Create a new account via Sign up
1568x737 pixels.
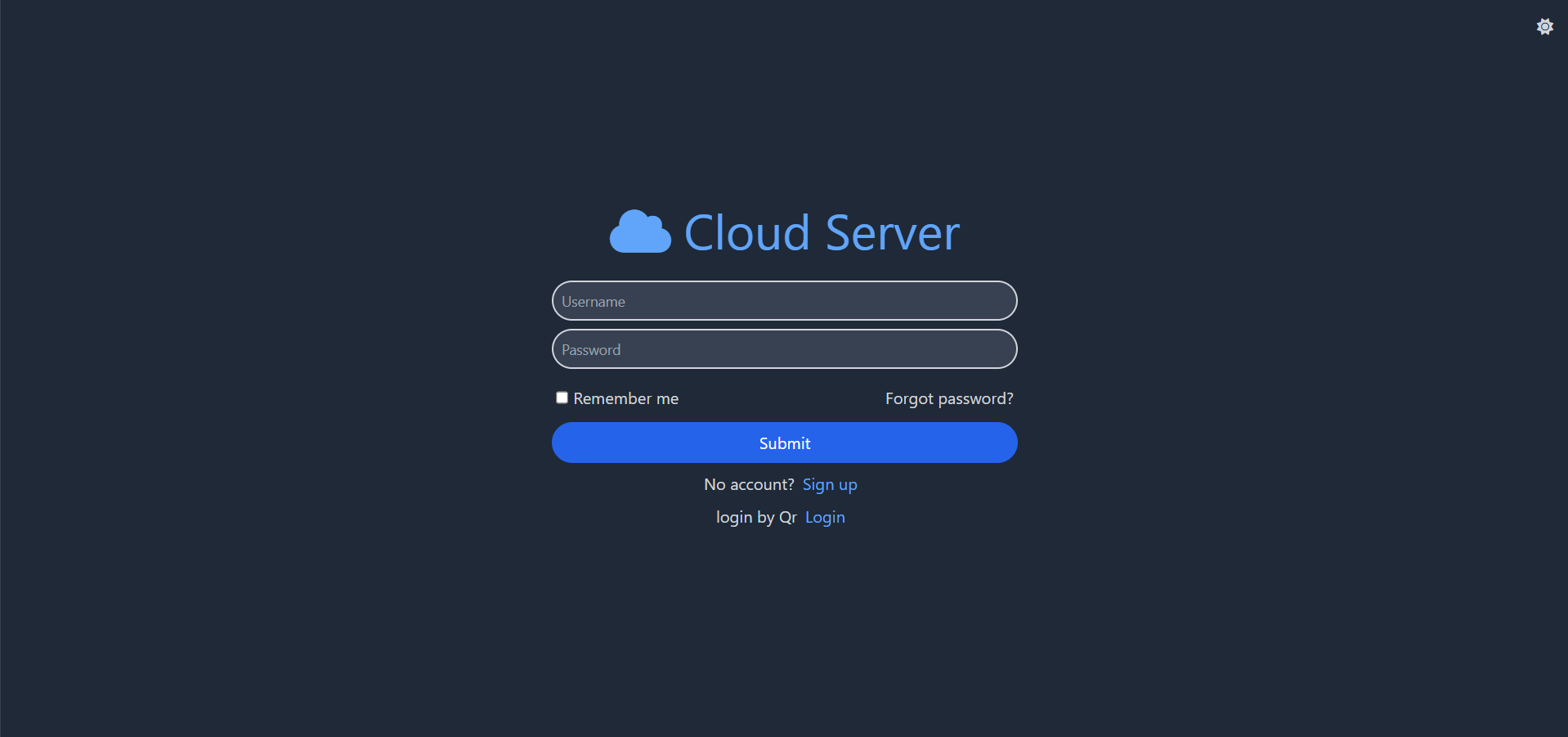tap(829, 484)
